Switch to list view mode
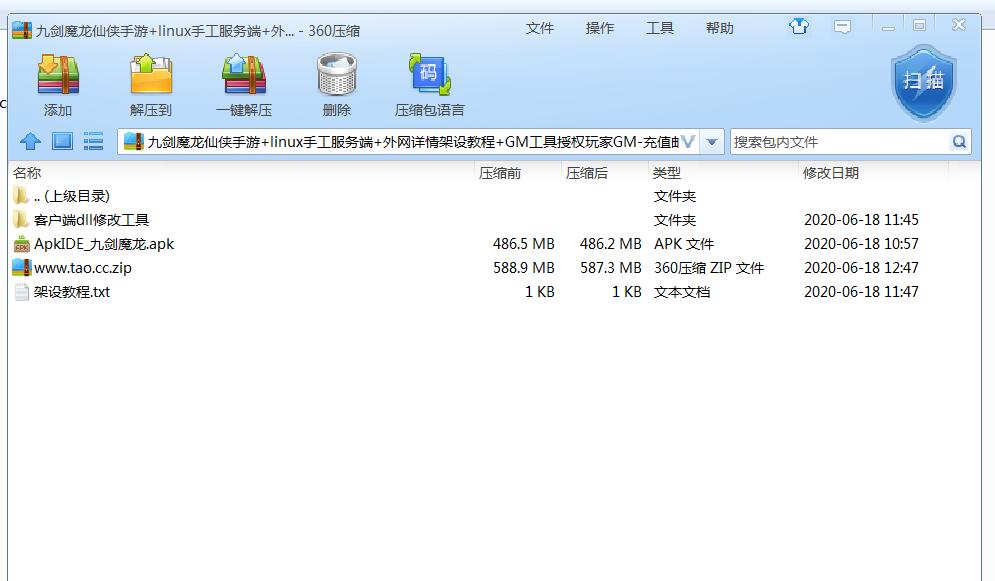The image size is (995, 581). [x=93, y=142]
